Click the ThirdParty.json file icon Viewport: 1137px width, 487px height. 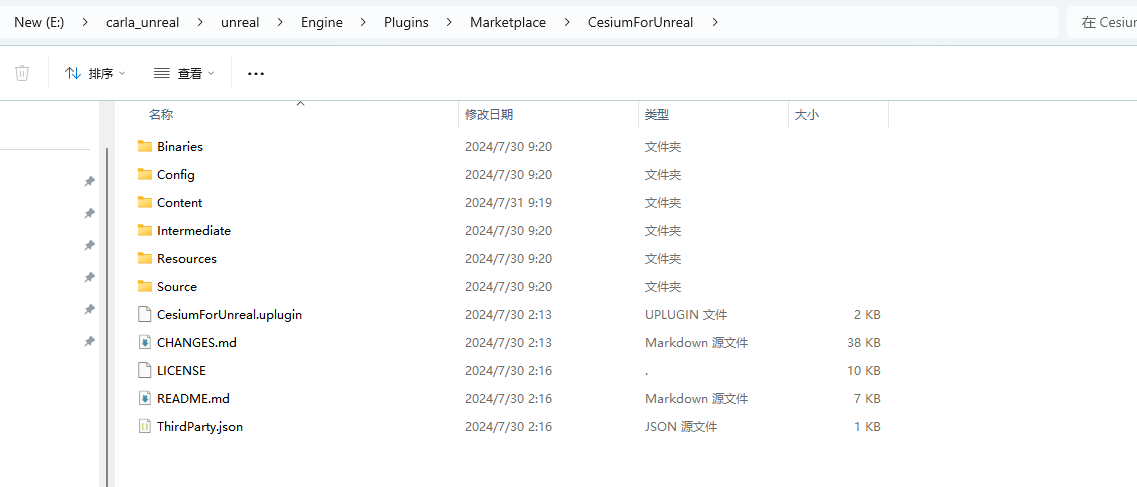pos(145,426)
